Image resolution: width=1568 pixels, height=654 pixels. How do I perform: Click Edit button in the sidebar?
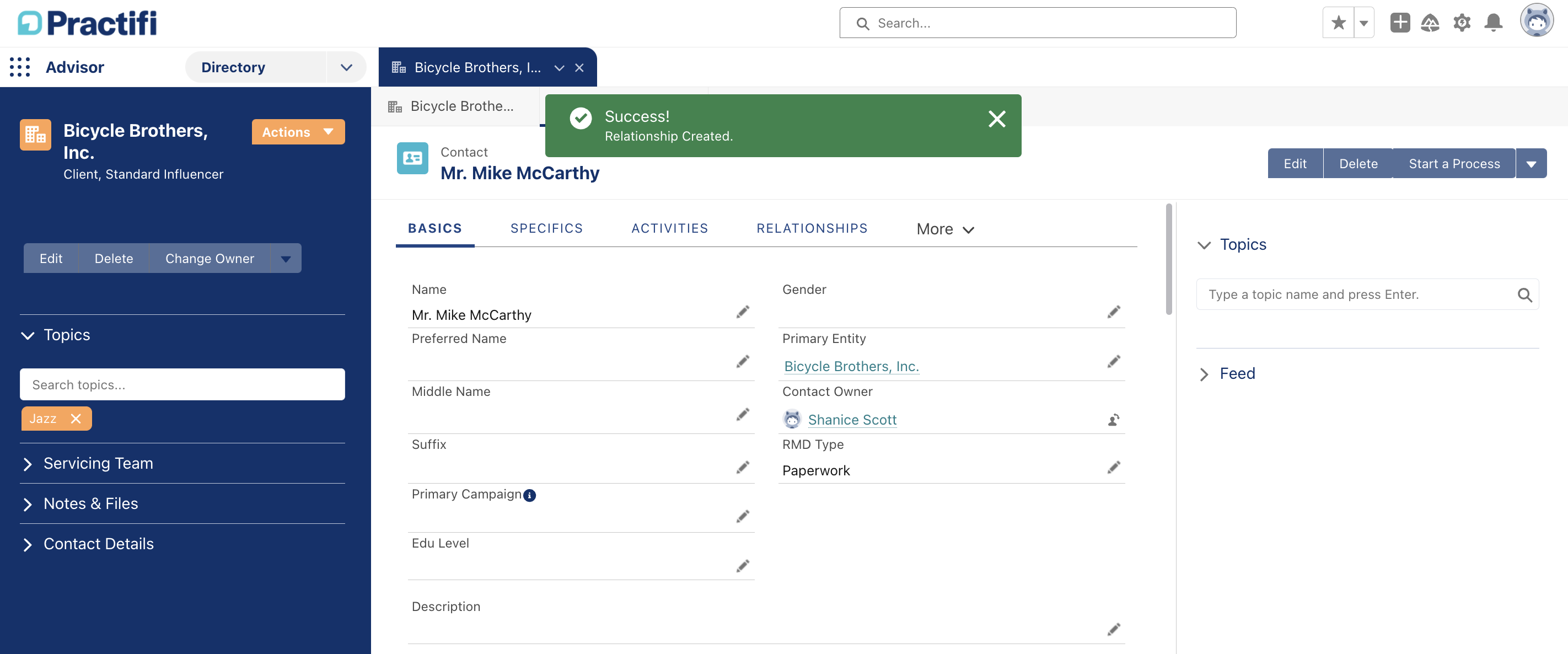(x=51, y=259)
